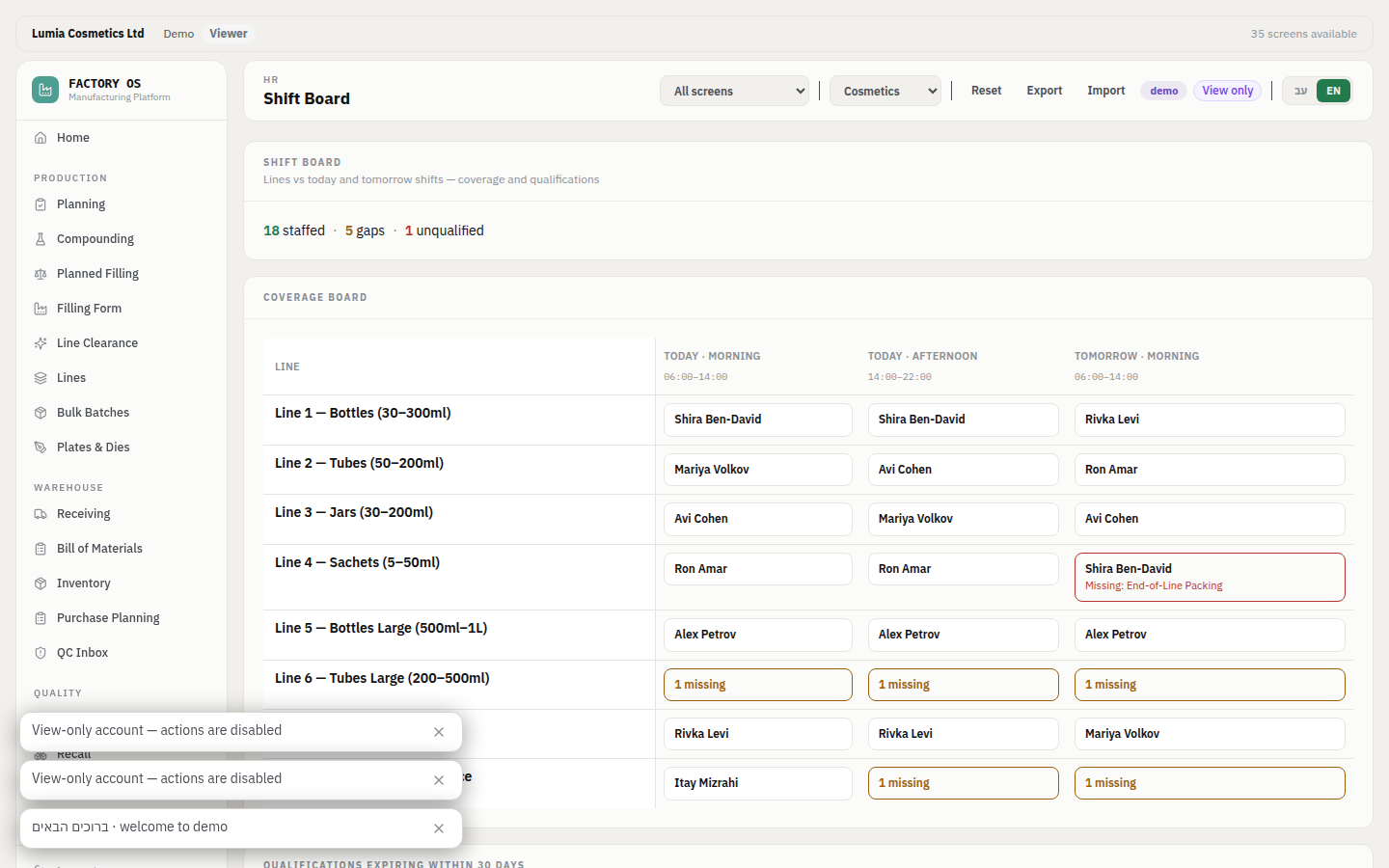Click the 1 unqualified summary text

tap(445, 231)
